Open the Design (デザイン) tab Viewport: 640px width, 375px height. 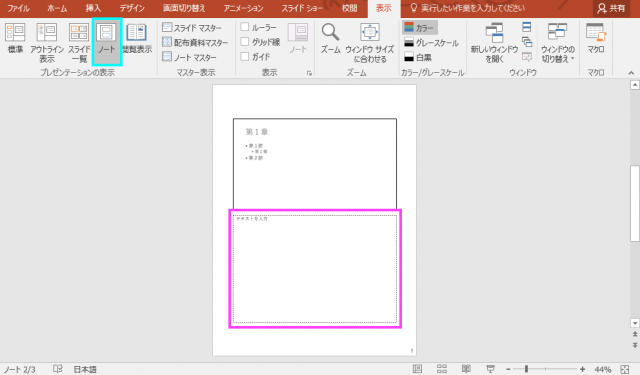click(132, 8)
